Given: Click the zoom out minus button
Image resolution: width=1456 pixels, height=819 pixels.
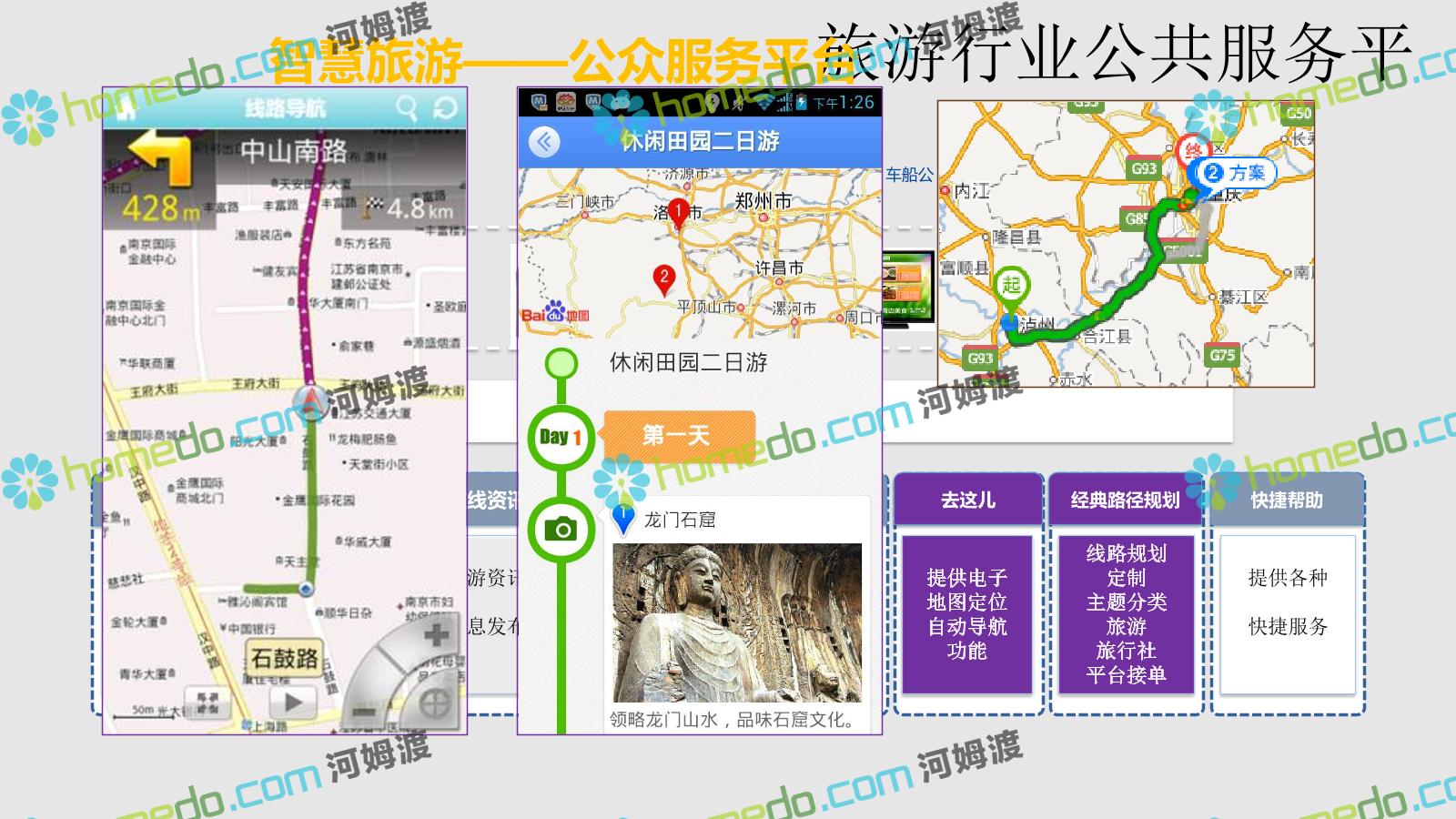Looking at the screenshot, I should point(365,710).
